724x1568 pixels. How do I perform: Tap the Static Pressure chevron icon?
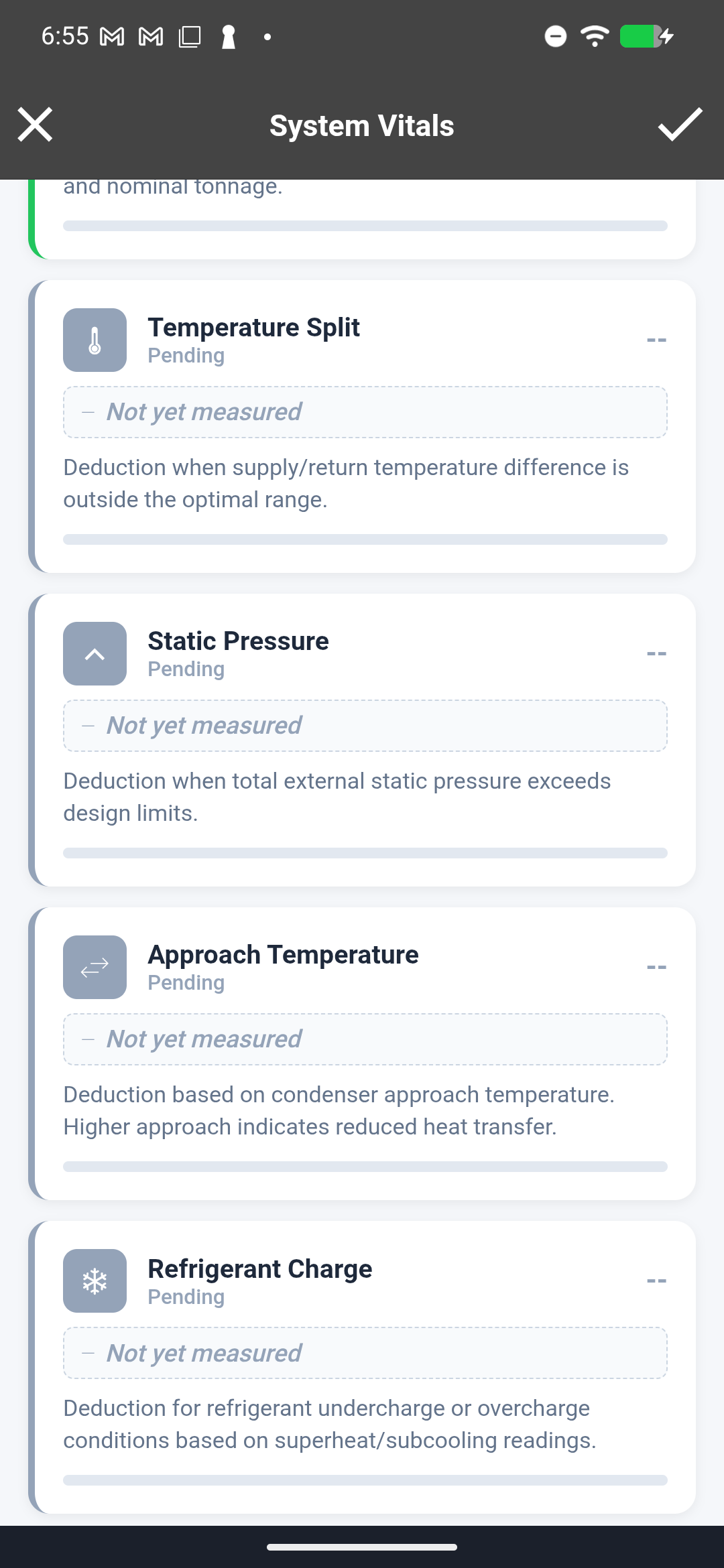(95, 653)
